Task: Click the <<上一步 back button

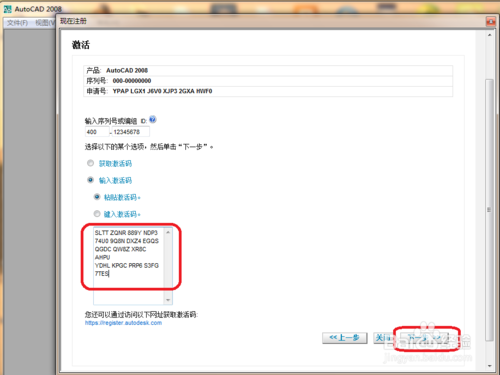Action: click(x=345, y=338)
